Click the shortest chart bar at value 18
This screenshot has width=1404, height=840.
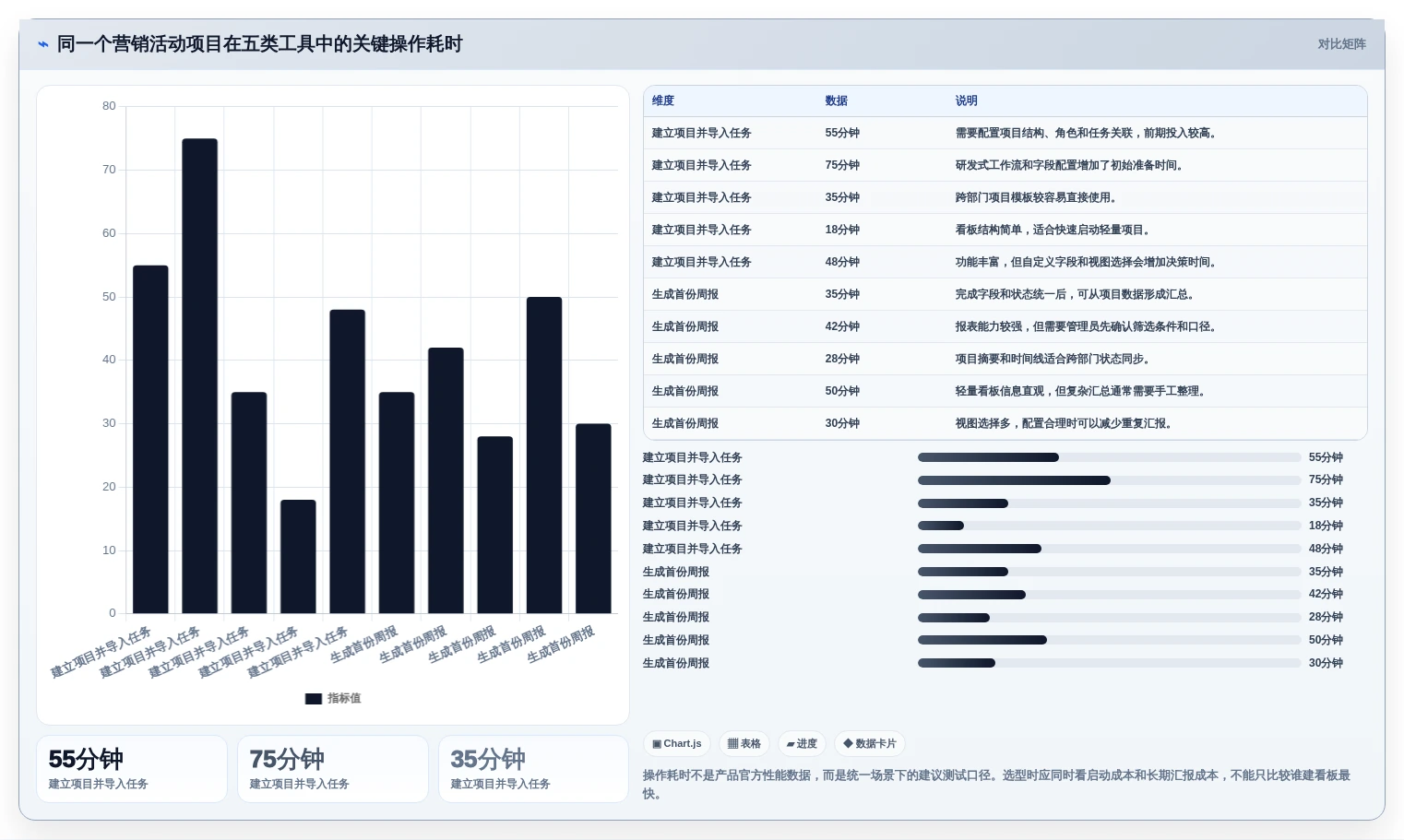[298, 557]
